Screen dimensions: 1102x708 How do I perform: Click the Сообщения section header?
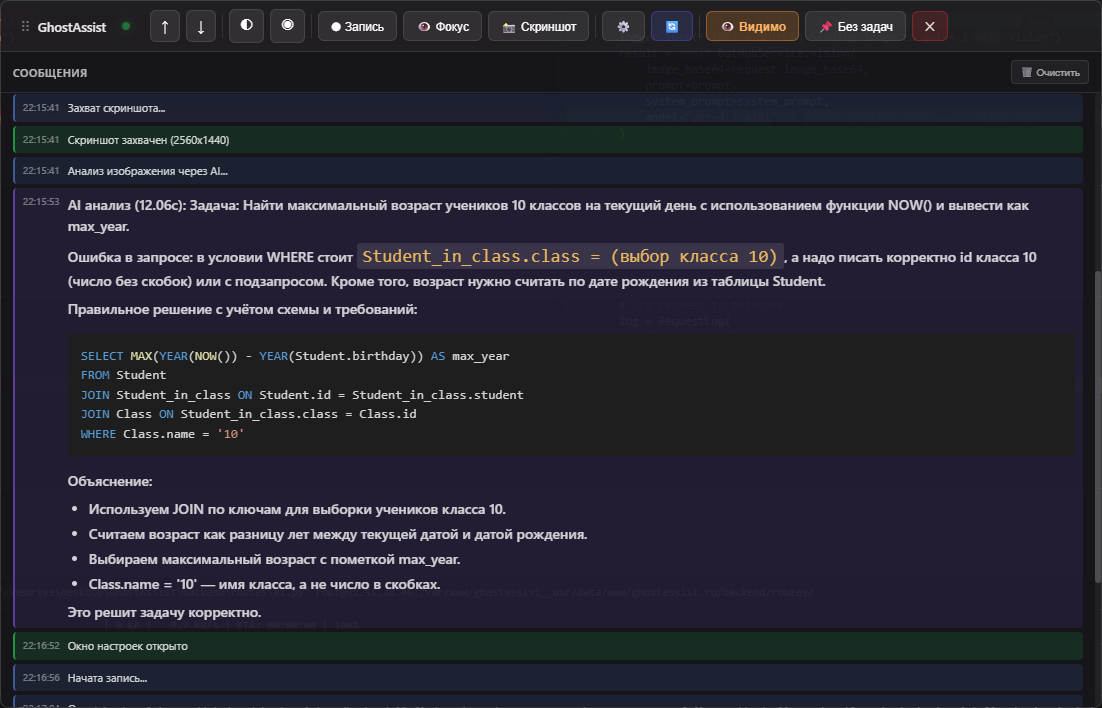(50, 73)
